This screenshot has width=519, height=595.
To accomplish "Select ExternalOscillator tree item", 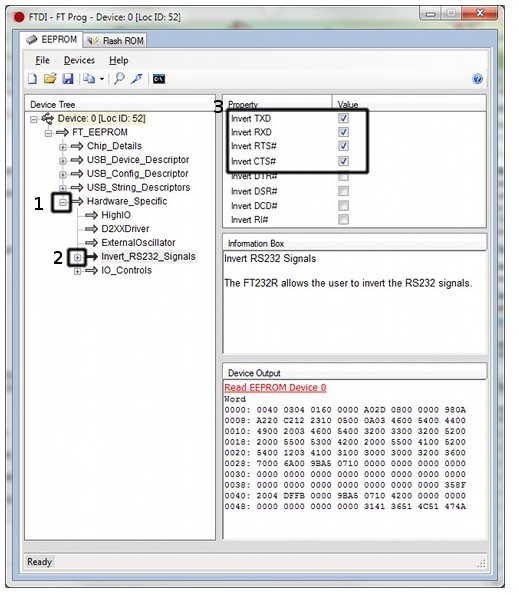I will 138,242.
